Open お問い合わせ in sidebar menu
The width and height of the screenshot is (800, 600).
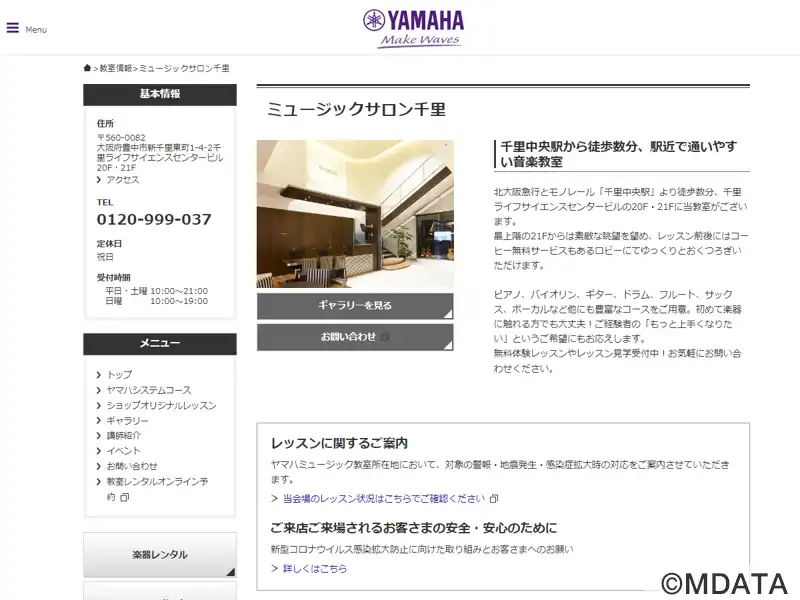click(x=132, y=466)
